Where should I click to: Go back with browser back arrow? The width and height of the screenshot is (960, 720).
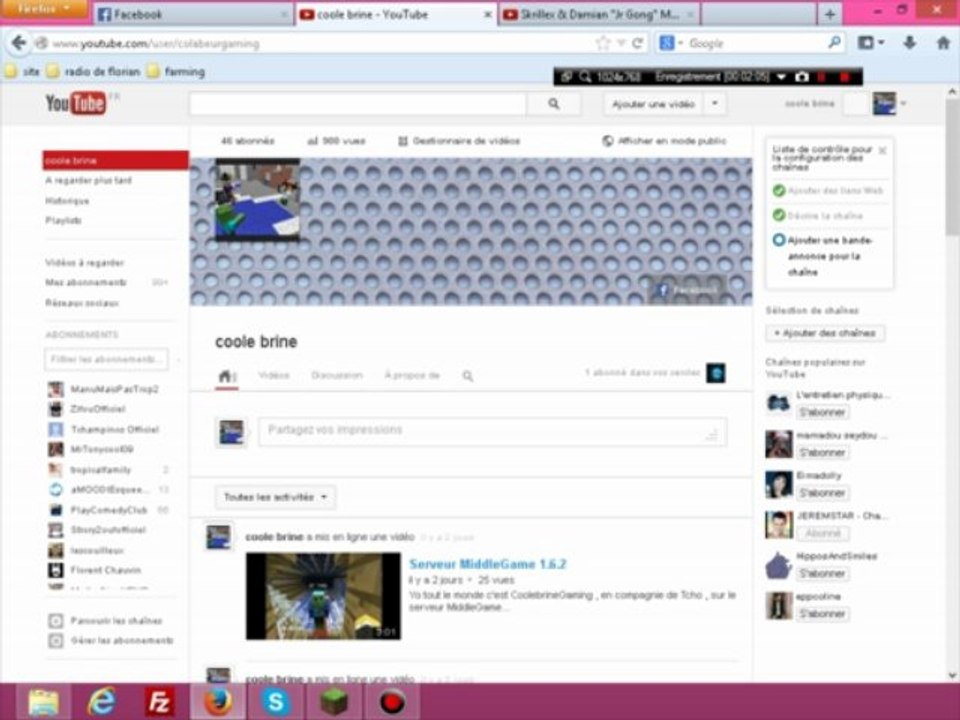tap(19, 43)
